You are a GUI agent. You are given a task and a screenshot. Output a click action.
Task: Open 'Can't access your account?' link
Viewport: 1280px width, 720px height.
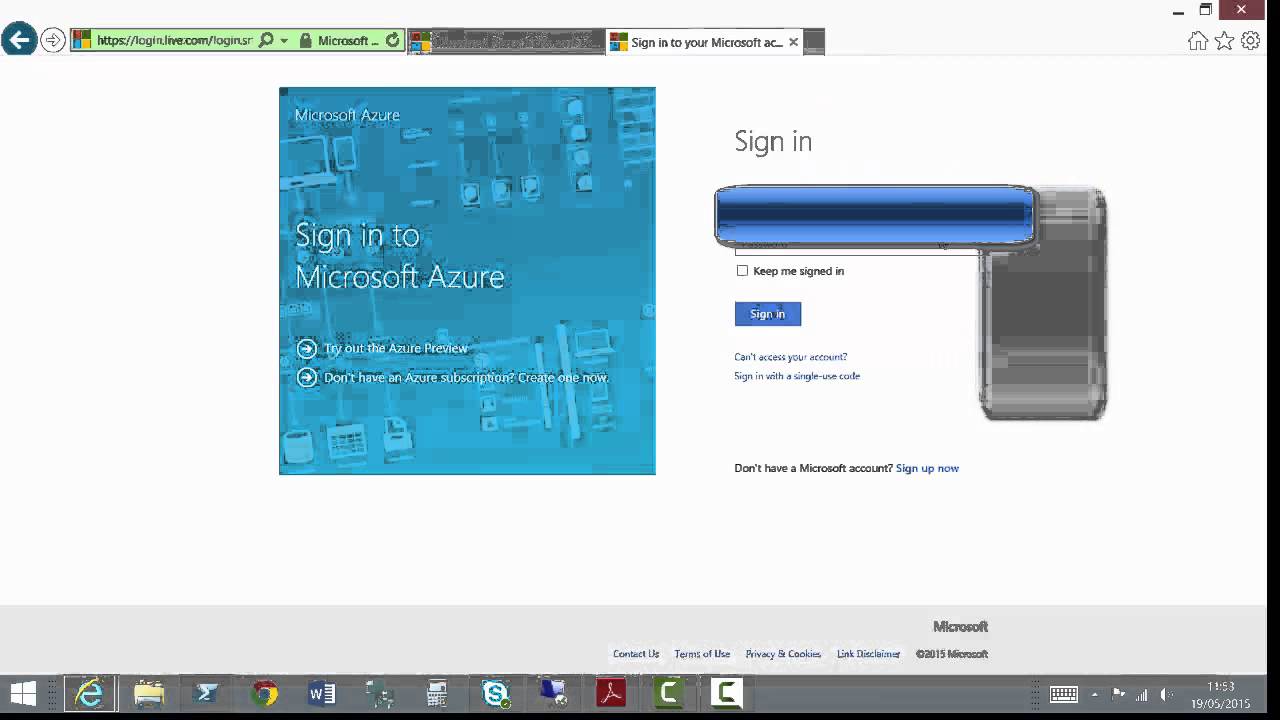pos(790,357)
